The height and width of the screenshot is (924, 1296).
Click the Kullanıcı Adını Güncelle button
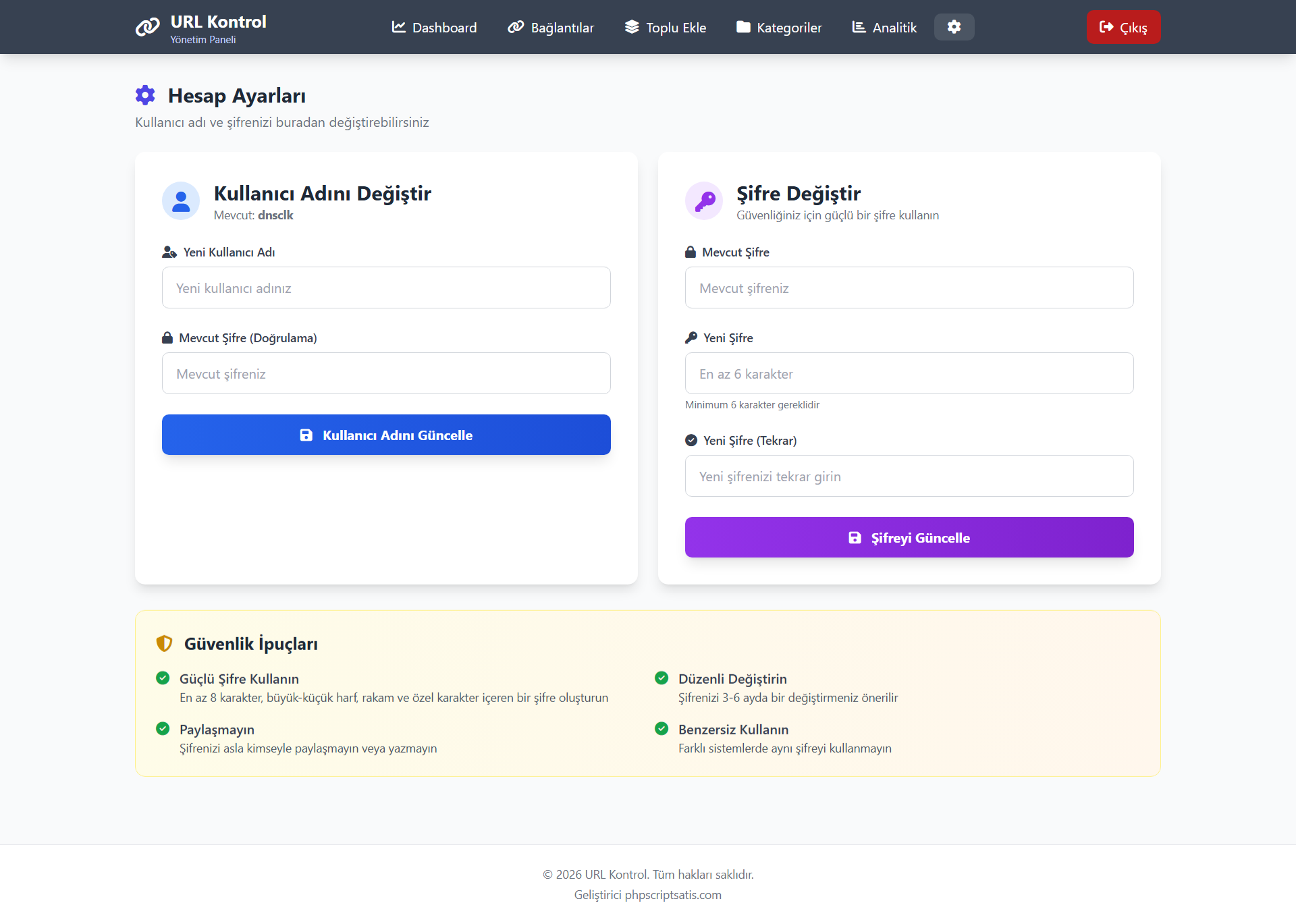click(x=386, y=435)
